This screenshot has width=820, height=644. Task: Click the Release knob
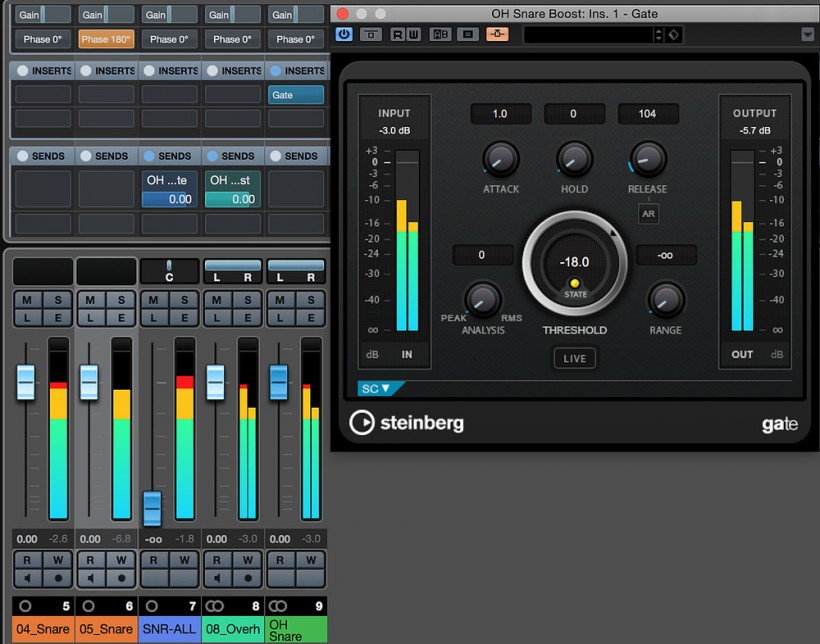coord(648,159)
